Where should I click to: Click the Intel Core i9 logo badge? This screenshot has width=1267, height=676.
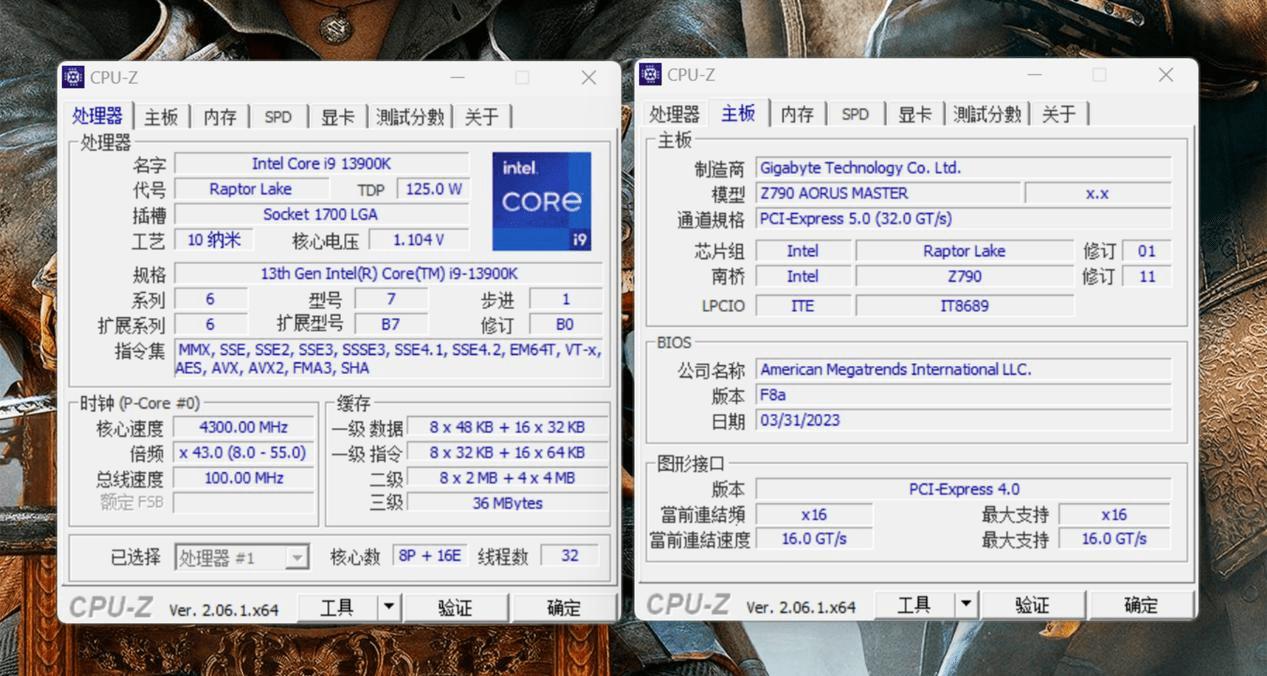(x=541, y=201)
